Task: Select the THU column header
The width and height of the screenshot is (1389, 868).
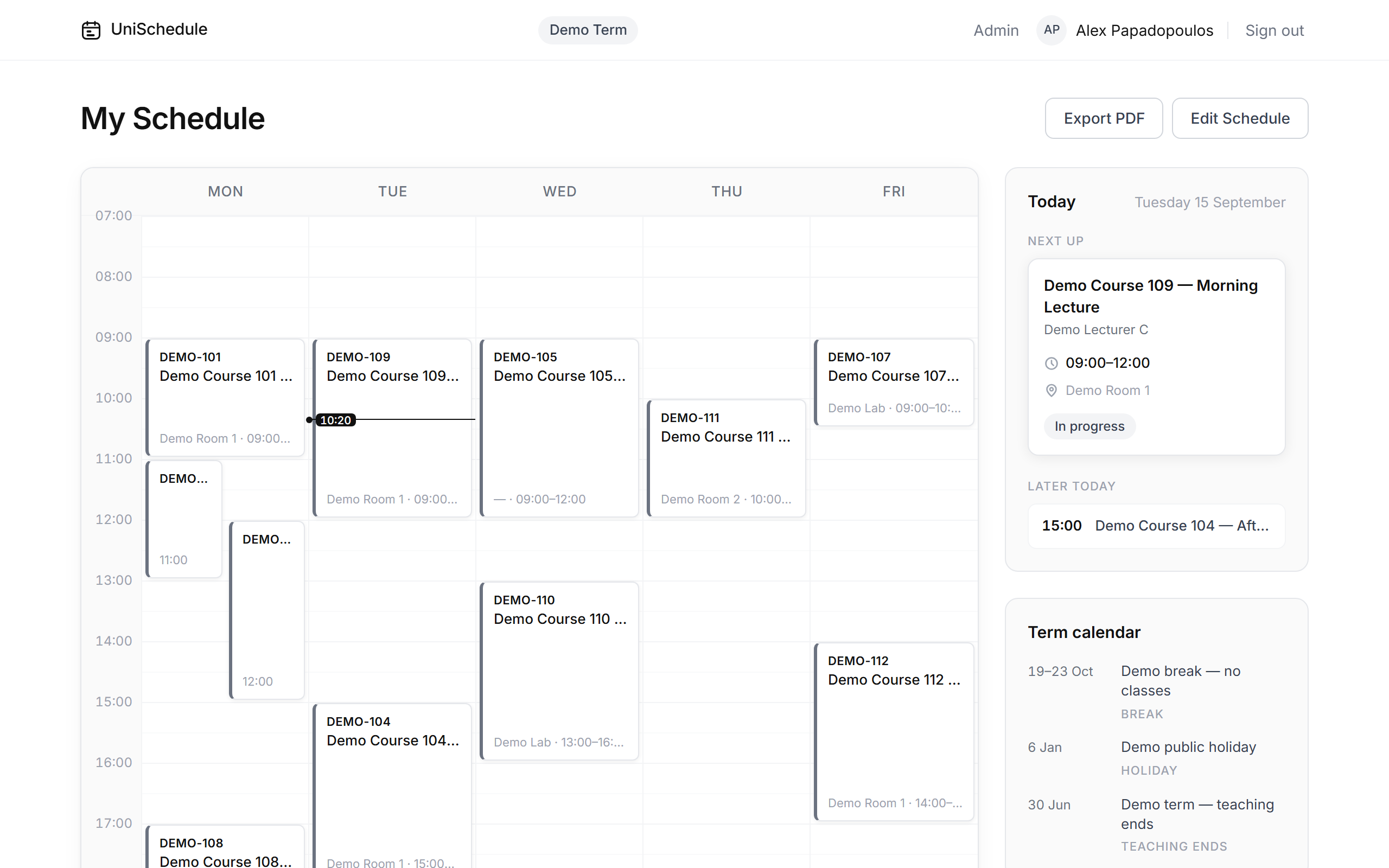Action: coord(727,192)
